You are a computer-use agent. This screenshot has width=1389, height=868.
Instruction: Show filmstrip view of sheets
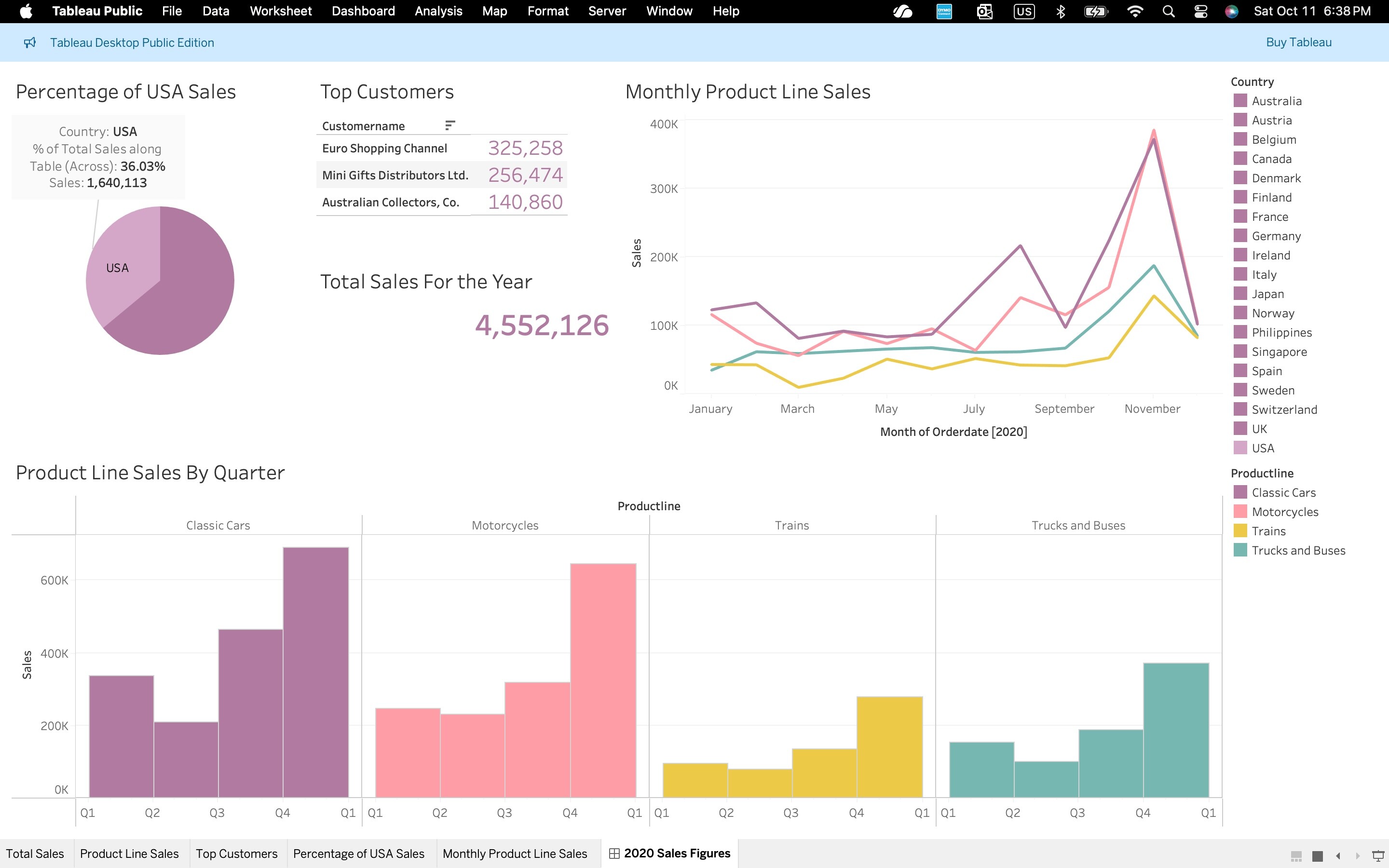(1295, 855)
